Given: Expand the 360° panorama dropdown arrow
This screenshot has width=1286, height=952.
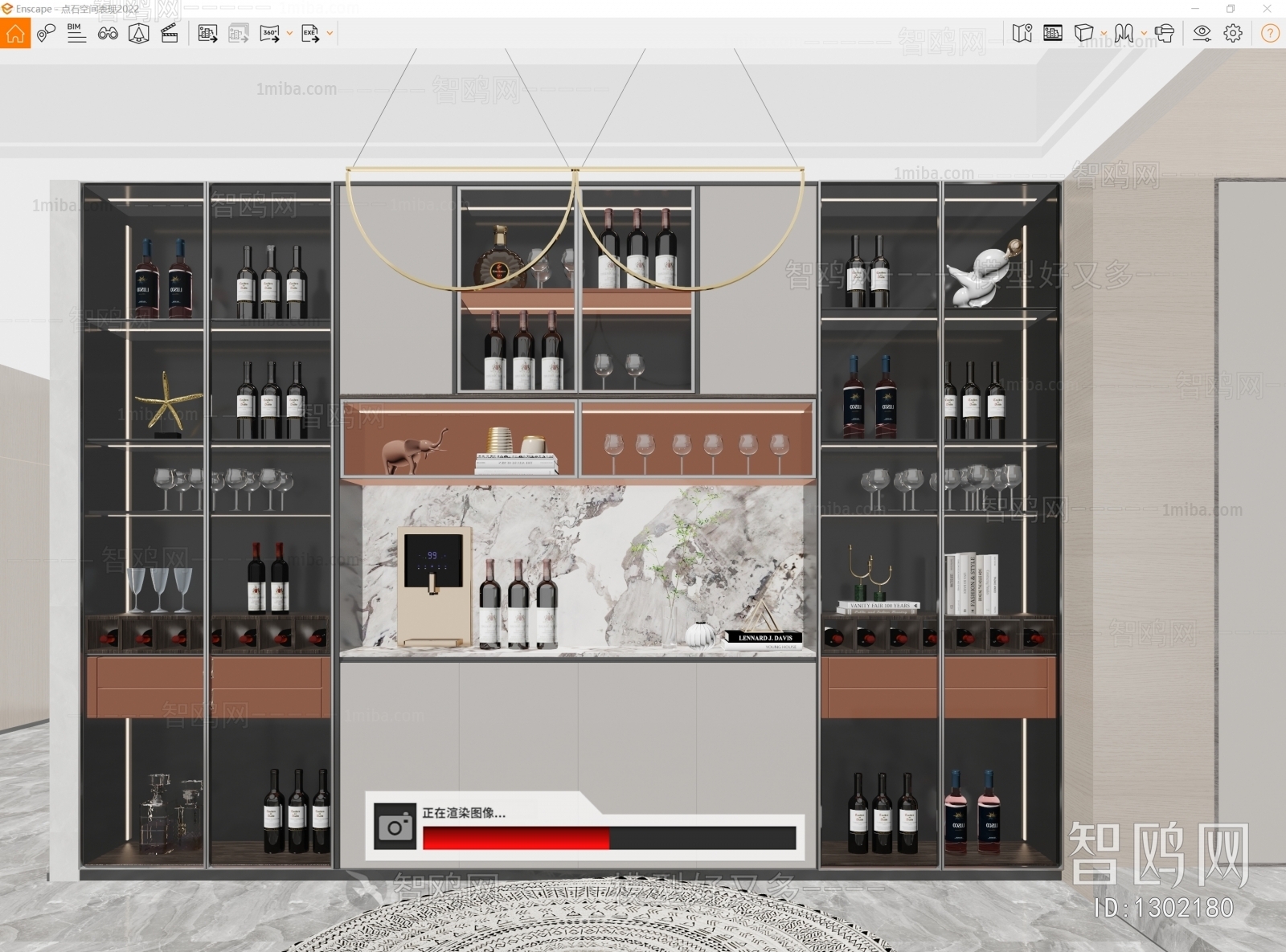Looking at the screenshot, I should (x=289, y=34).
